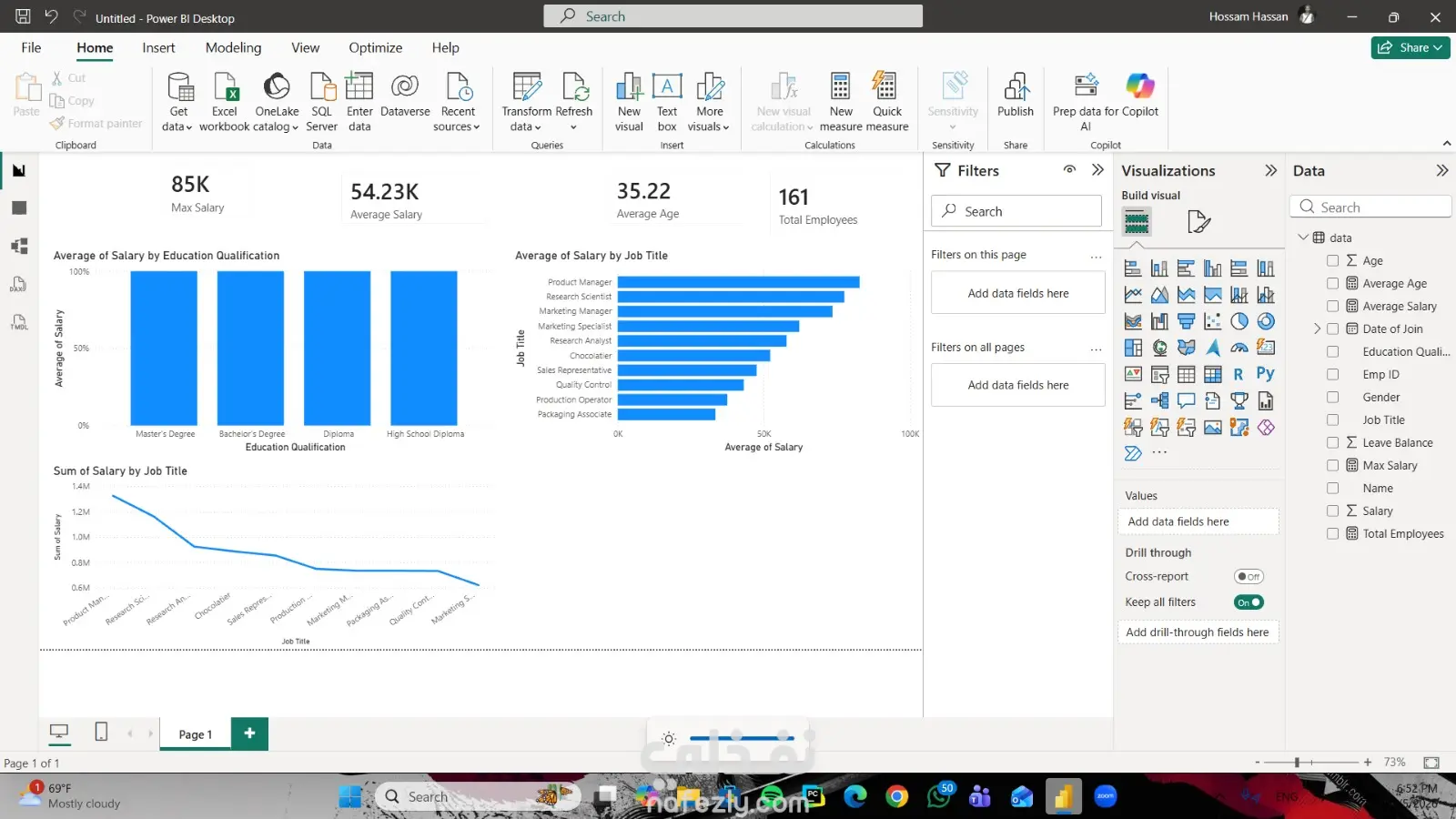This screenshot has height=819, width=1456.
Task: Open TMDL view in left sidebar
Action: click(19, 322)
